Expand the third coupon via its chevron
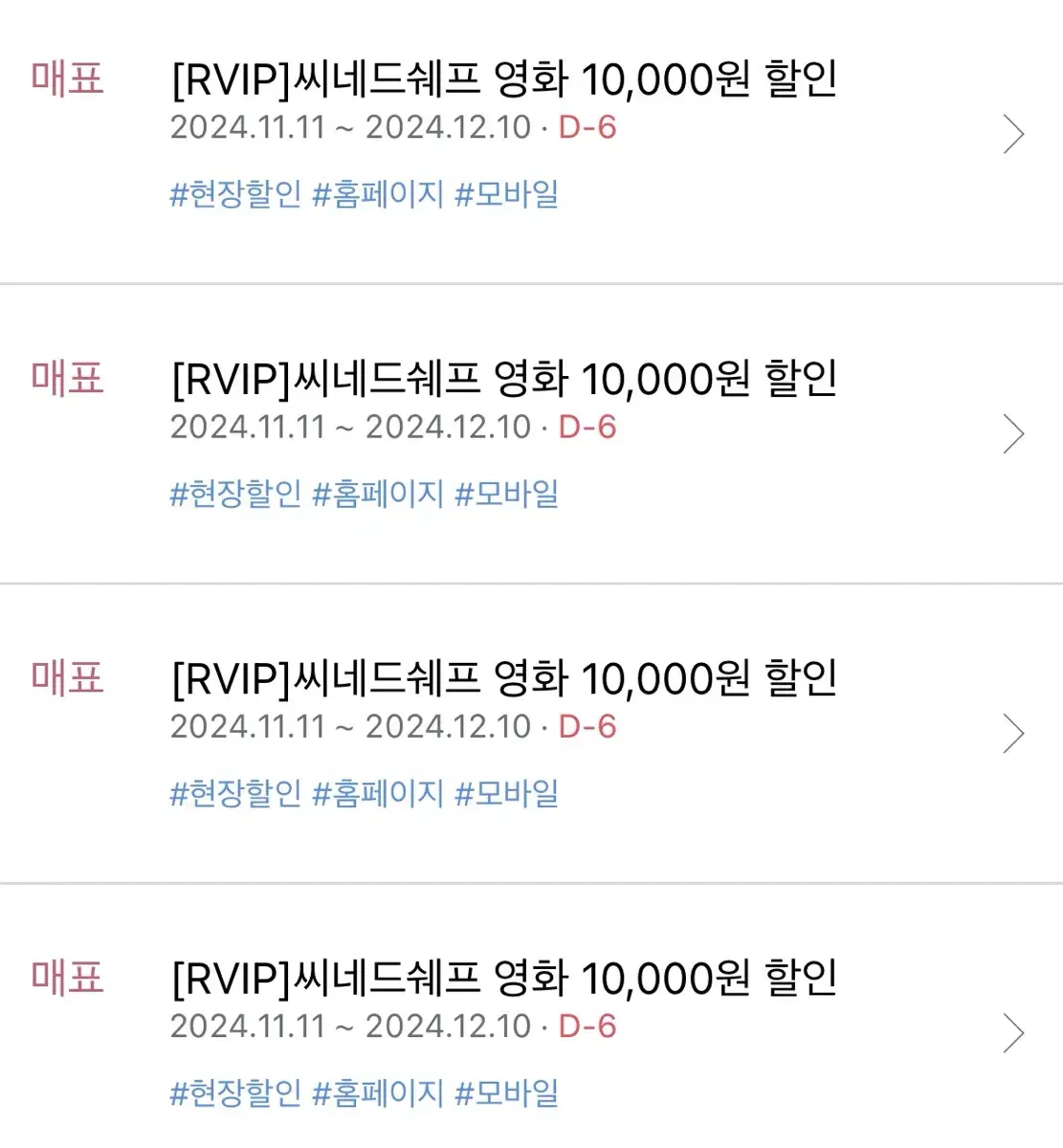 [x=1013, y=733]
